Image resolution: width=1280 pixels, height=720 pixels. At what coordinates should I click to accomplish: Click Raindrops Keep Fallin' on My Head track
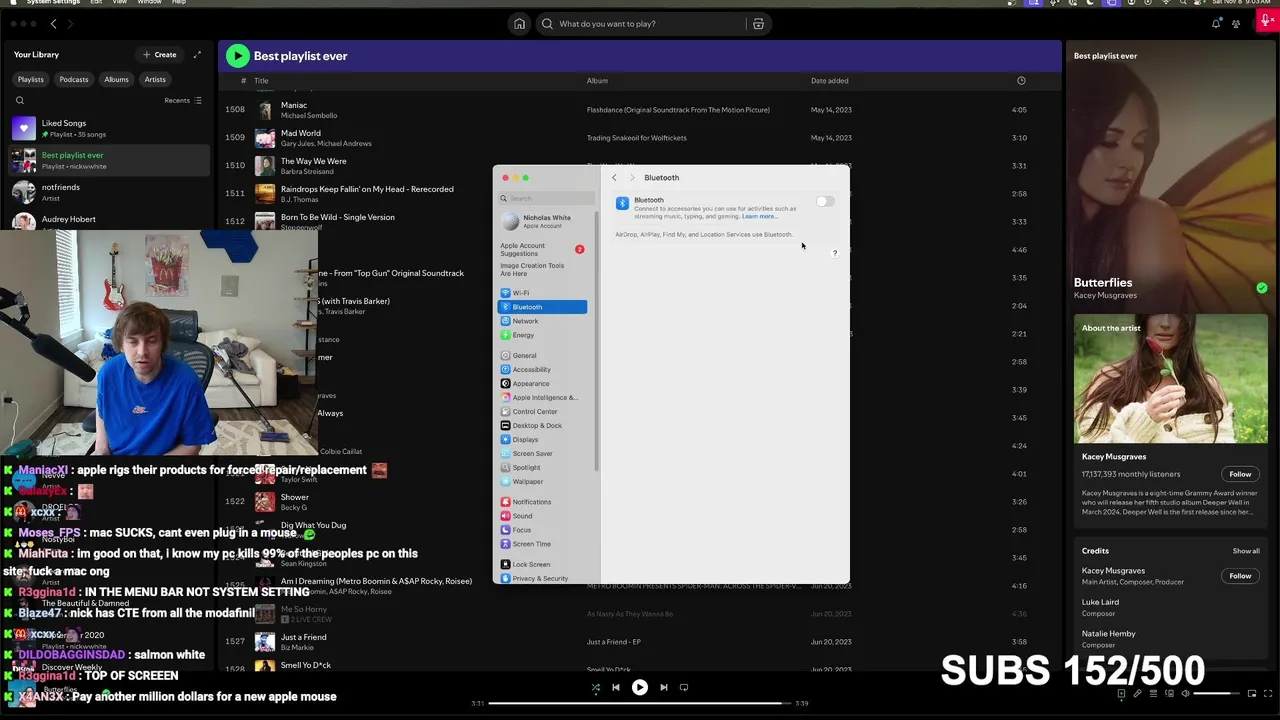367,189
